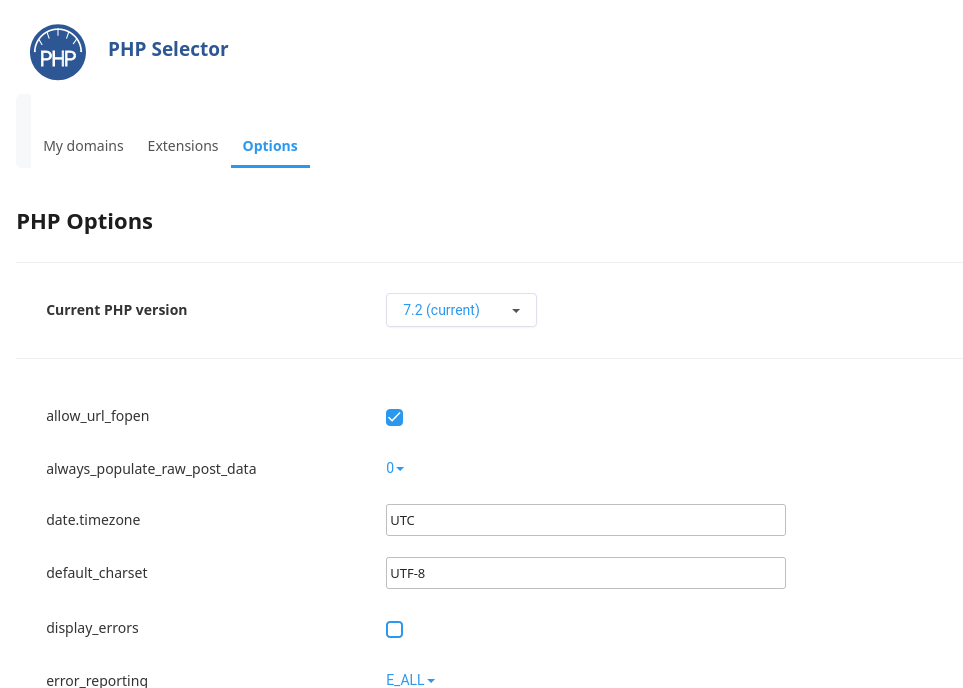Select the Options tab
963x688 pixels.
[x=270, y=146]
